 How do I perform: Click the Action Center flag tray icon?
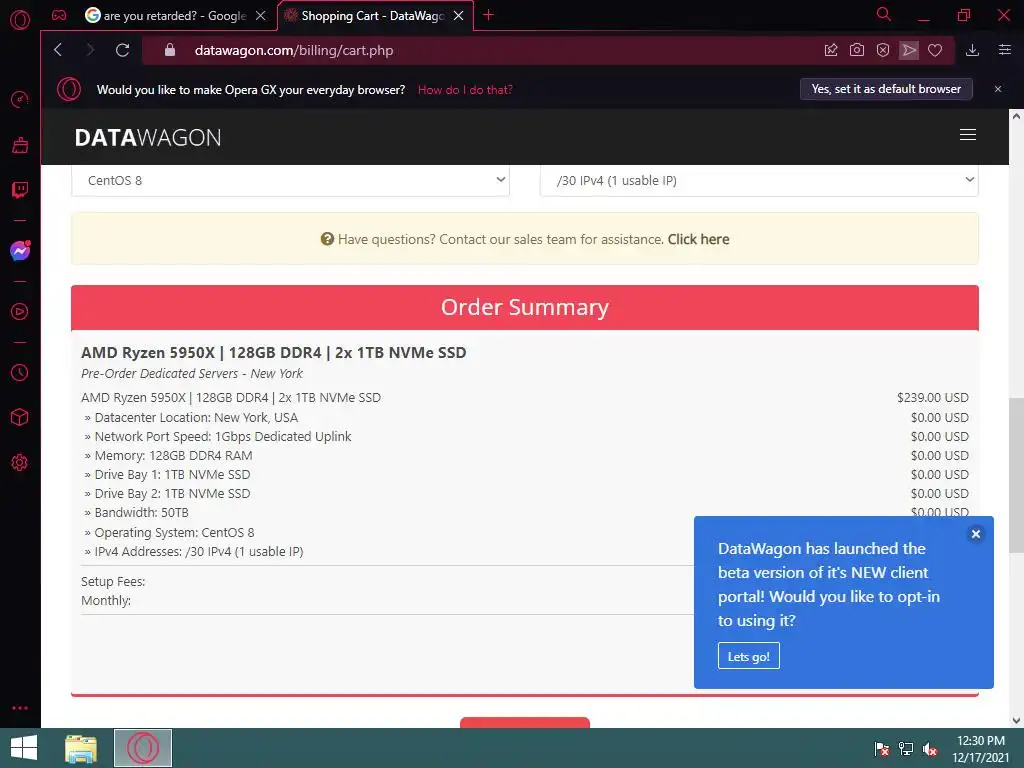click(x=882, y=748)
